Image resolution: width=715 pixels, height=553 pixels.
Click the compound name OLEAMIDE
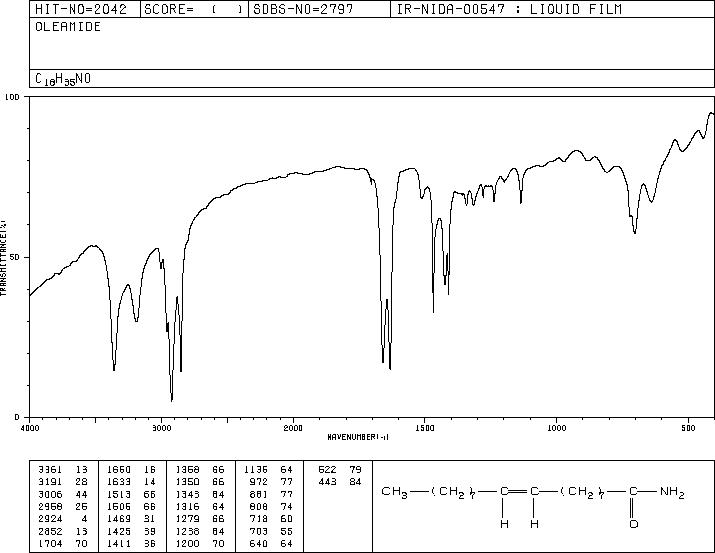(68, 26)
